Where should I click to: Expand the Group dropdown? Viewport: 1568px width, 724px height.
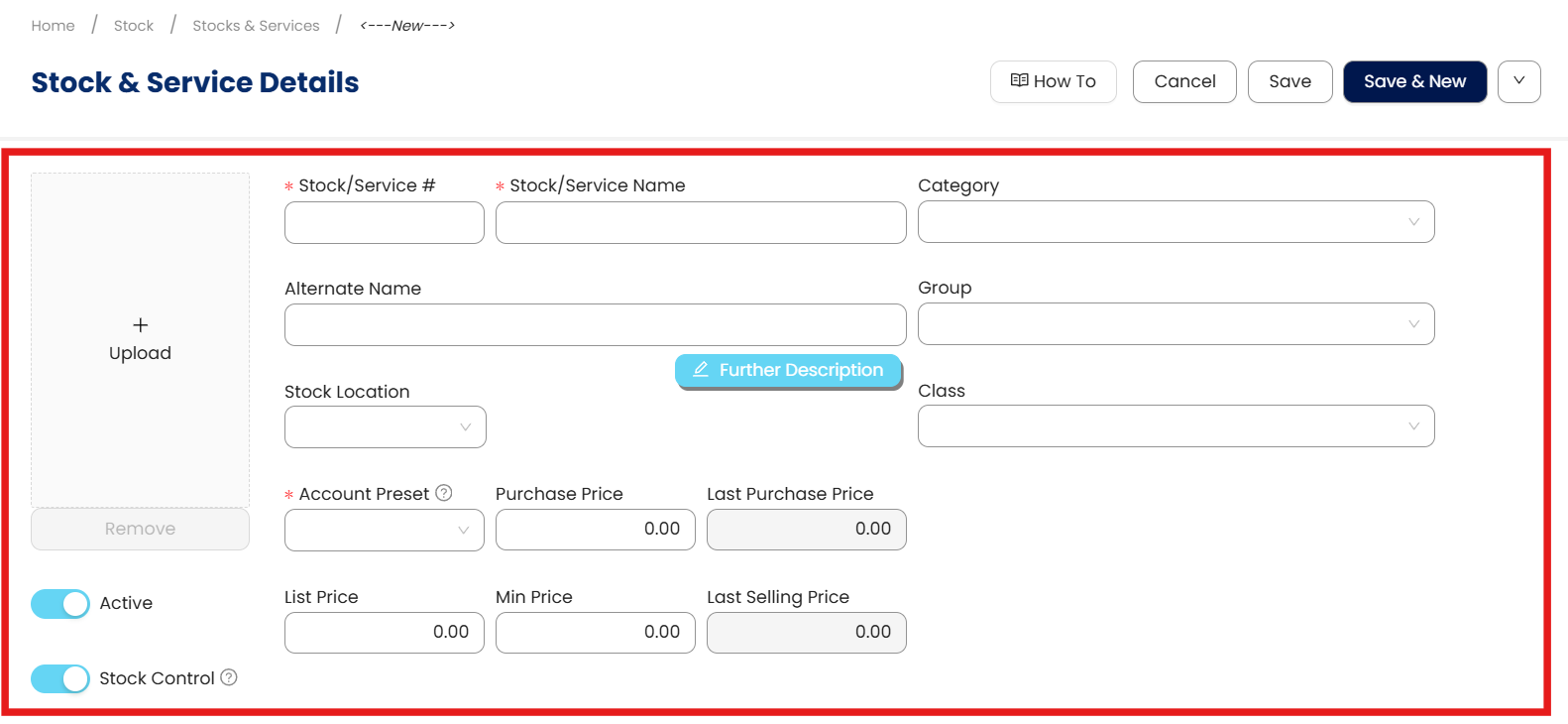1176,324
